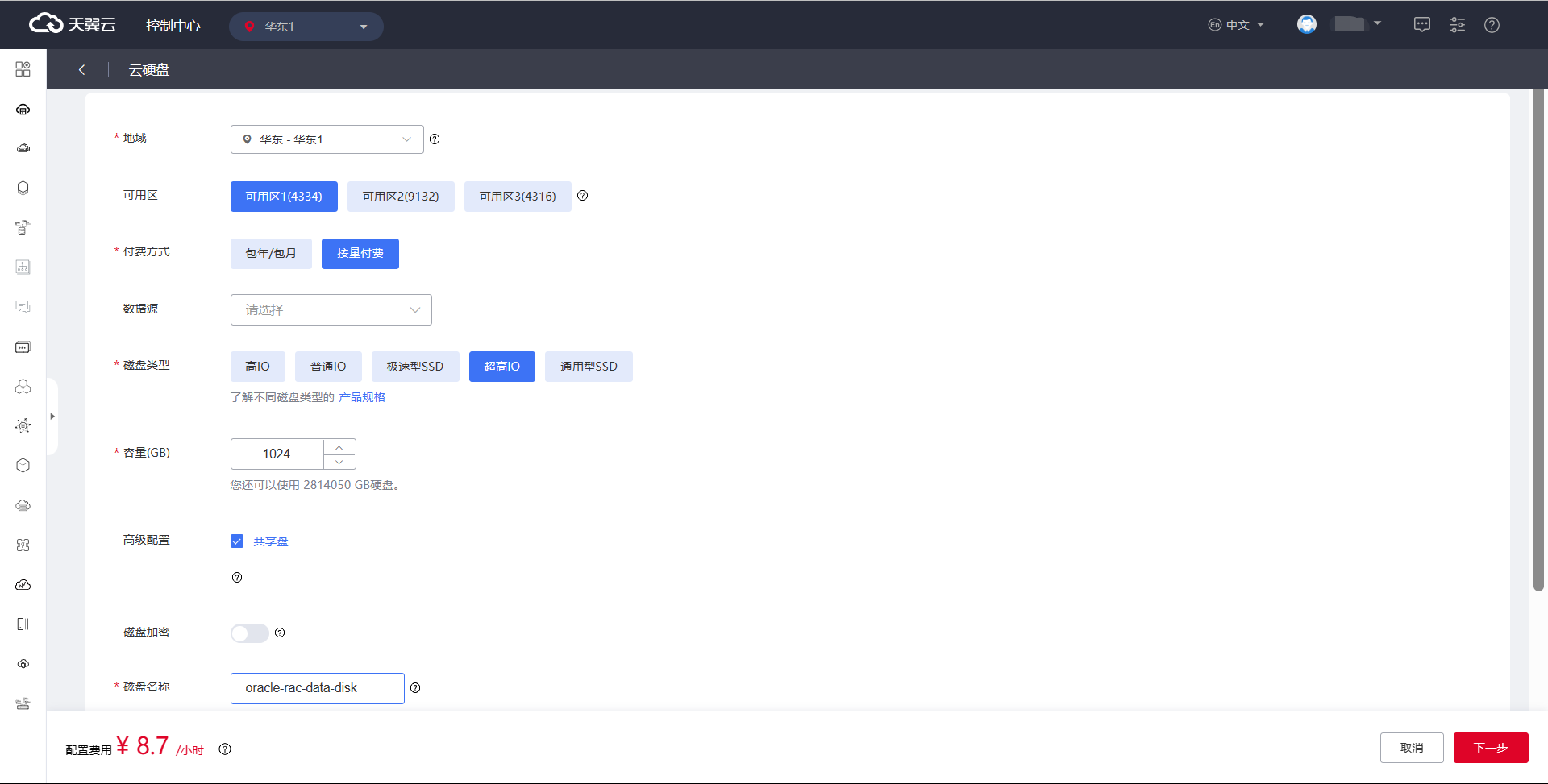Open the 地域 dropdown showing 华东 - 华东1
The width and height of the screenshot is (1548, 784).
[x=327, y=139]
